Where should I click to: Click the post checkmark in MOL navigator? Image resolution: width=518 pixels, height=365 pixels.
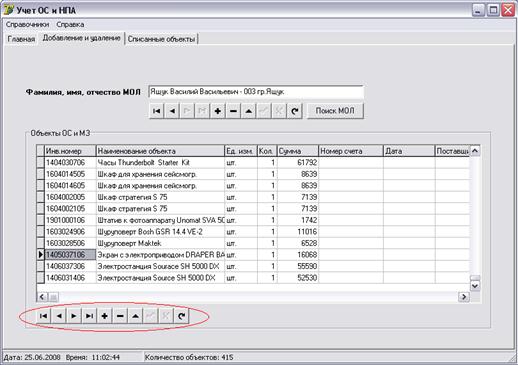264,111
